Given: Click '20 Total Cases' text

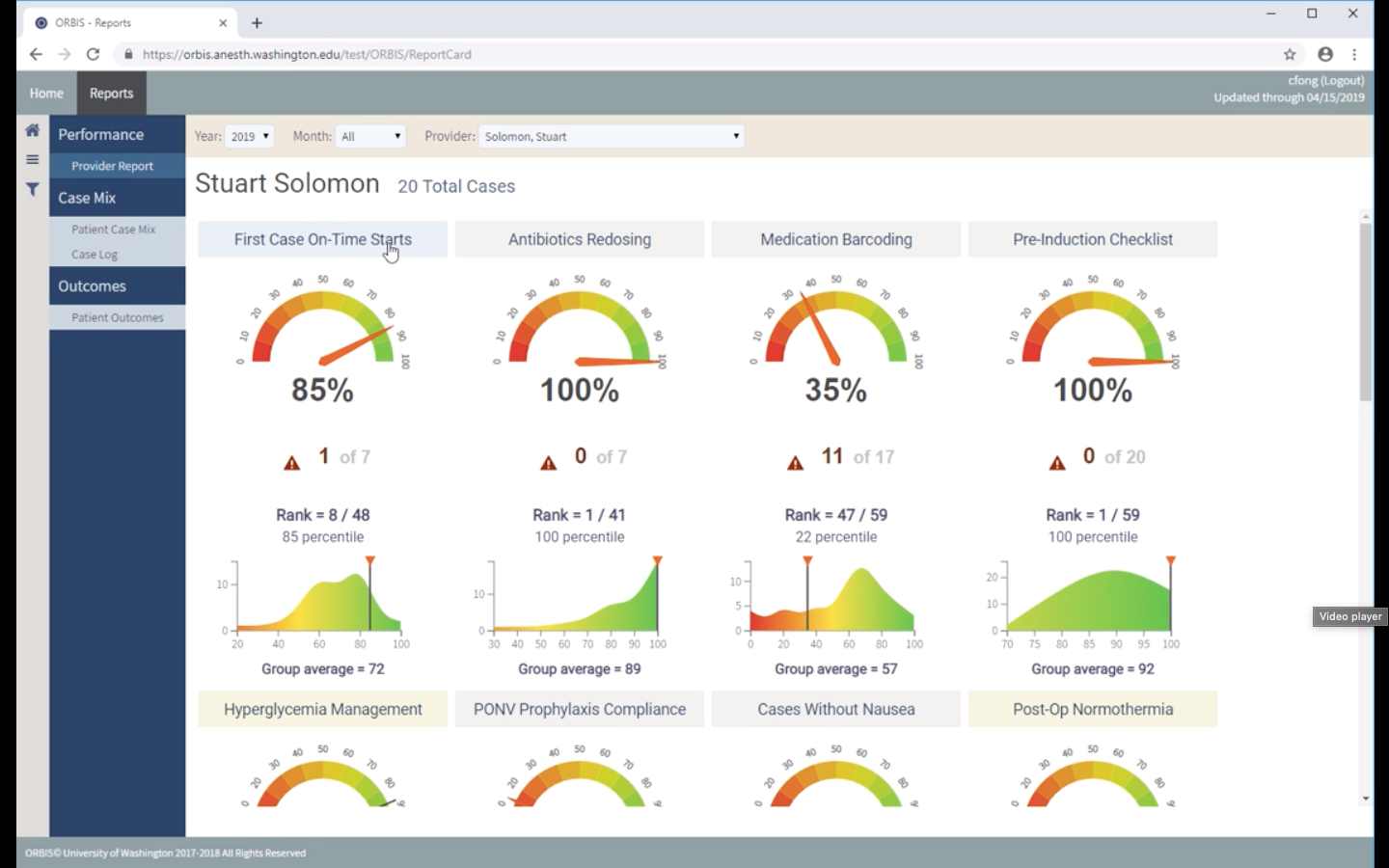Looking at the screenshot, I should pyautogui.click(x=456, y=186).
